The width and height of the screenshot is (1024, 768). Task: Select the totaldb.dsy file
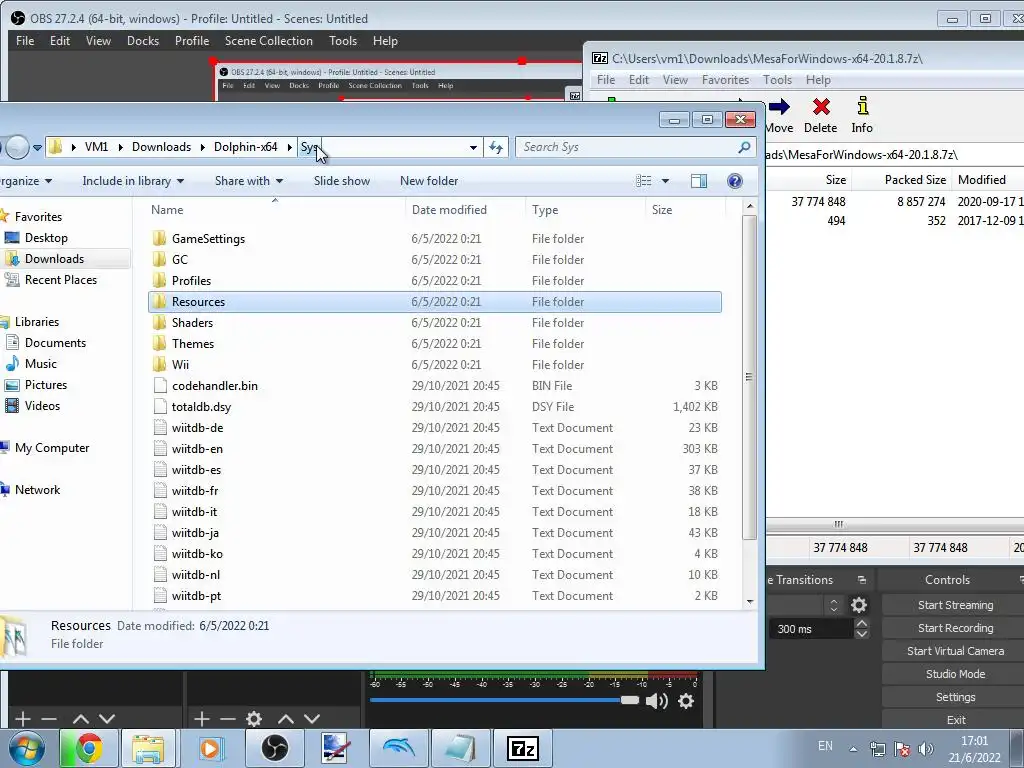435,406
